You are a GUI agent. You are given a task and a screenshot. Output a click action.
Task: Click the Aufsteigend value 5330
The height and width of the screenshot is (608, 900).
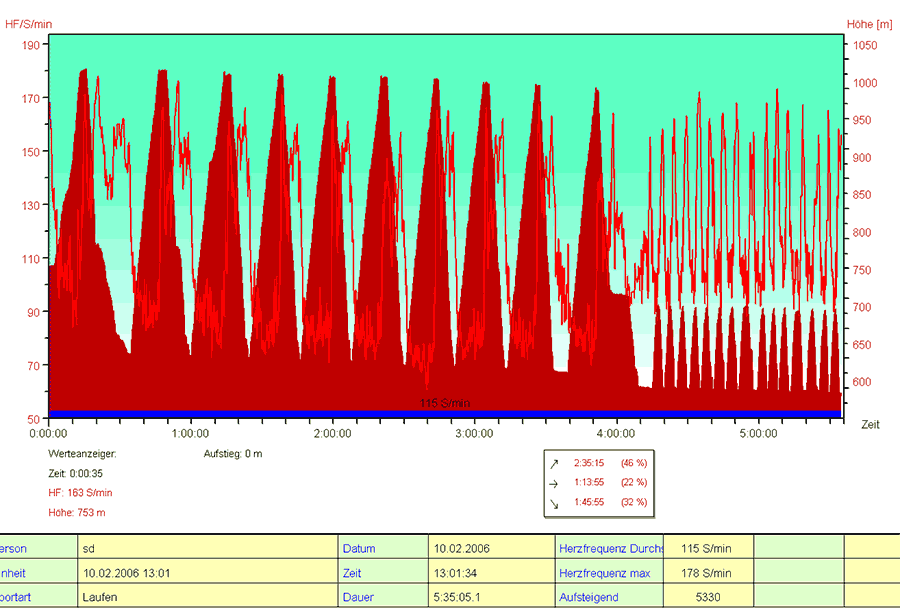(x=704, y=597)
